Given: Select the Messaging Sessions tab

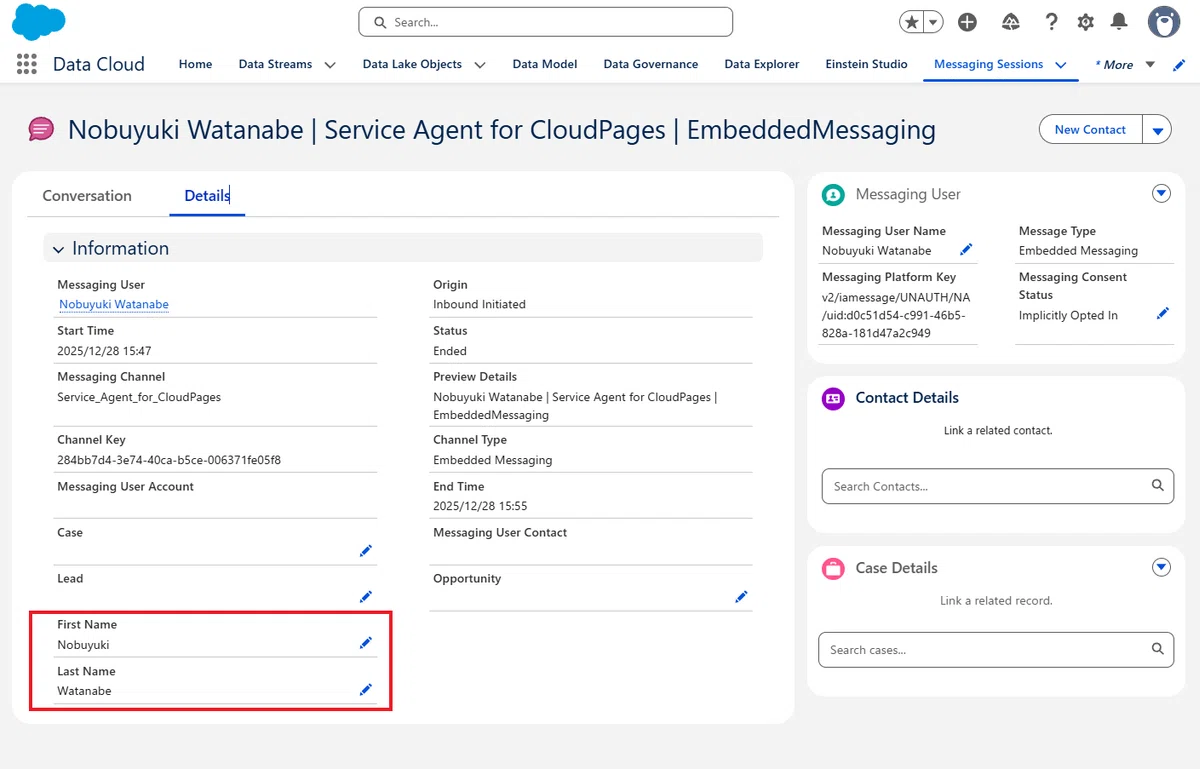Looking at the screenshot, I should tap(988, 64).
